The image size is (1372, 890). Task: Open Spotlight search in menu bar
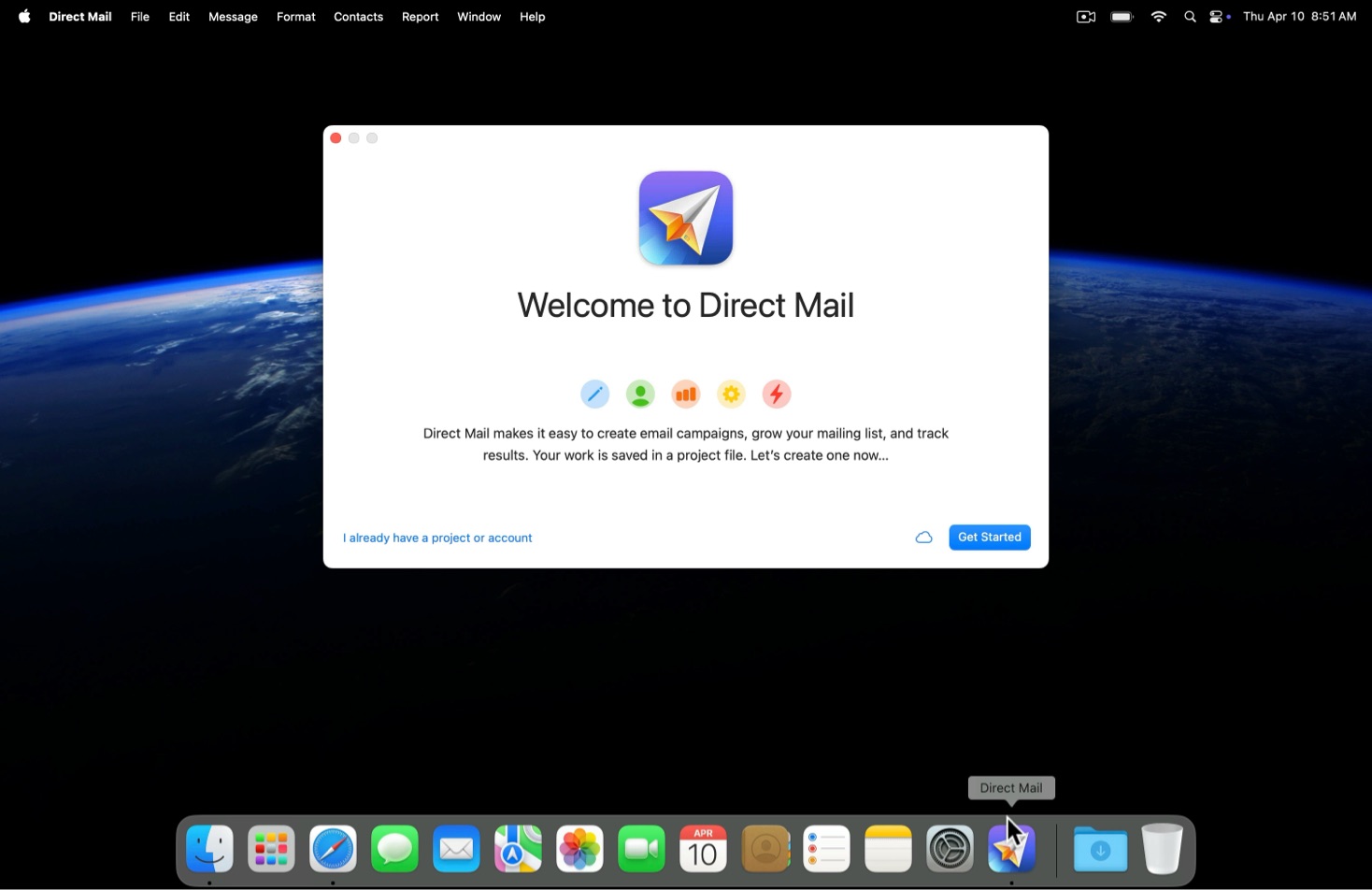(1190, 17)
